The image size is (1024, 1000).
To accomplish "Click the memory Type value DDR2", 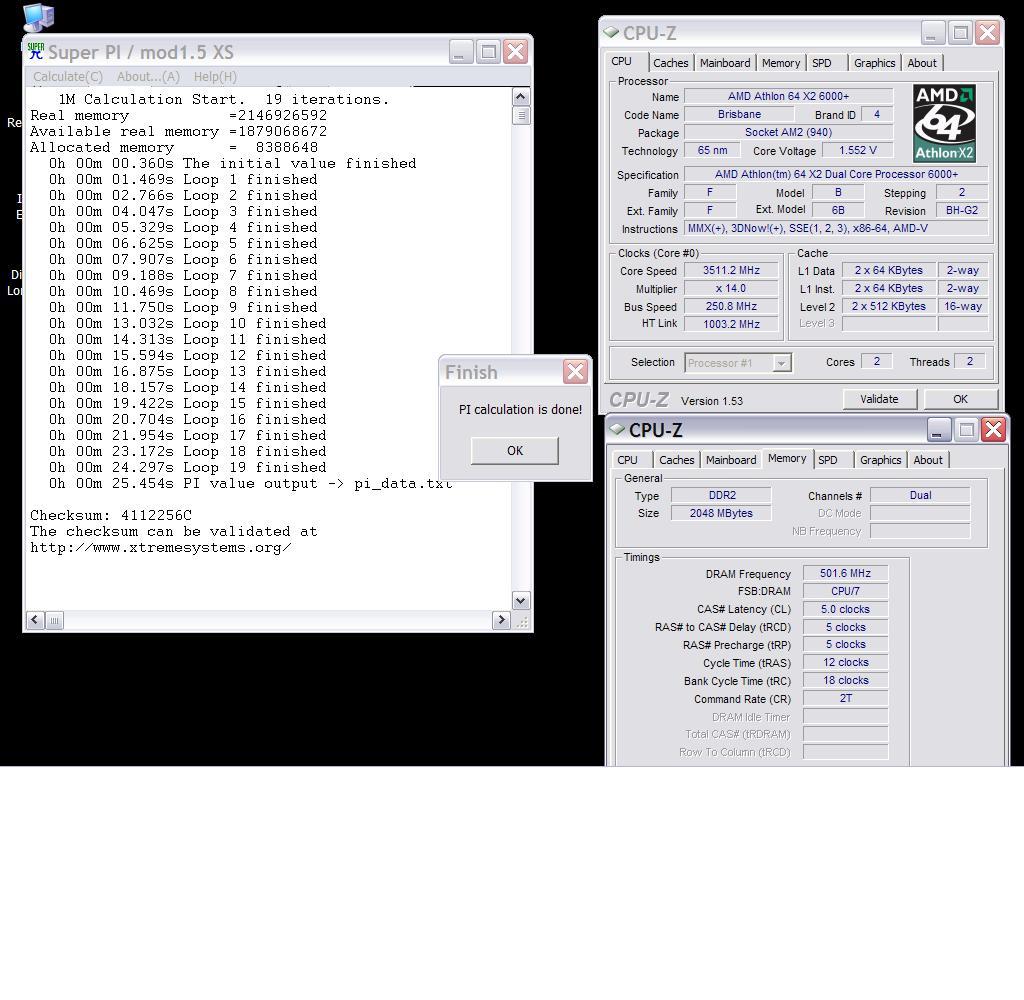I will click(722, 495).
